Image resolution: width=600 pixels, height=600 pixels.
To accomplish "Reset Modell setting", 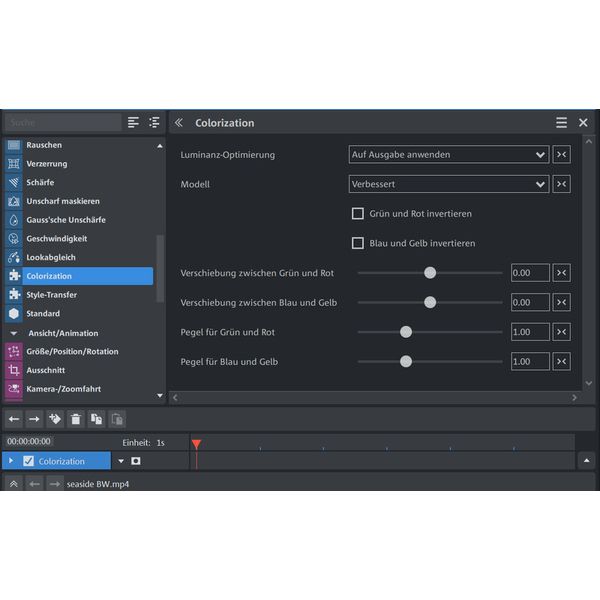I will (561, 184).
